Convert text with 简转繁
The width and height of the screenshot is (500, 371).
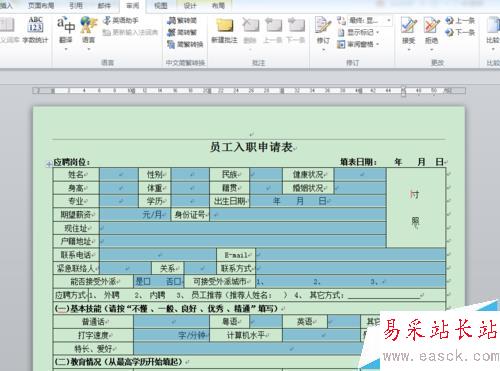(x=182, y=32)
